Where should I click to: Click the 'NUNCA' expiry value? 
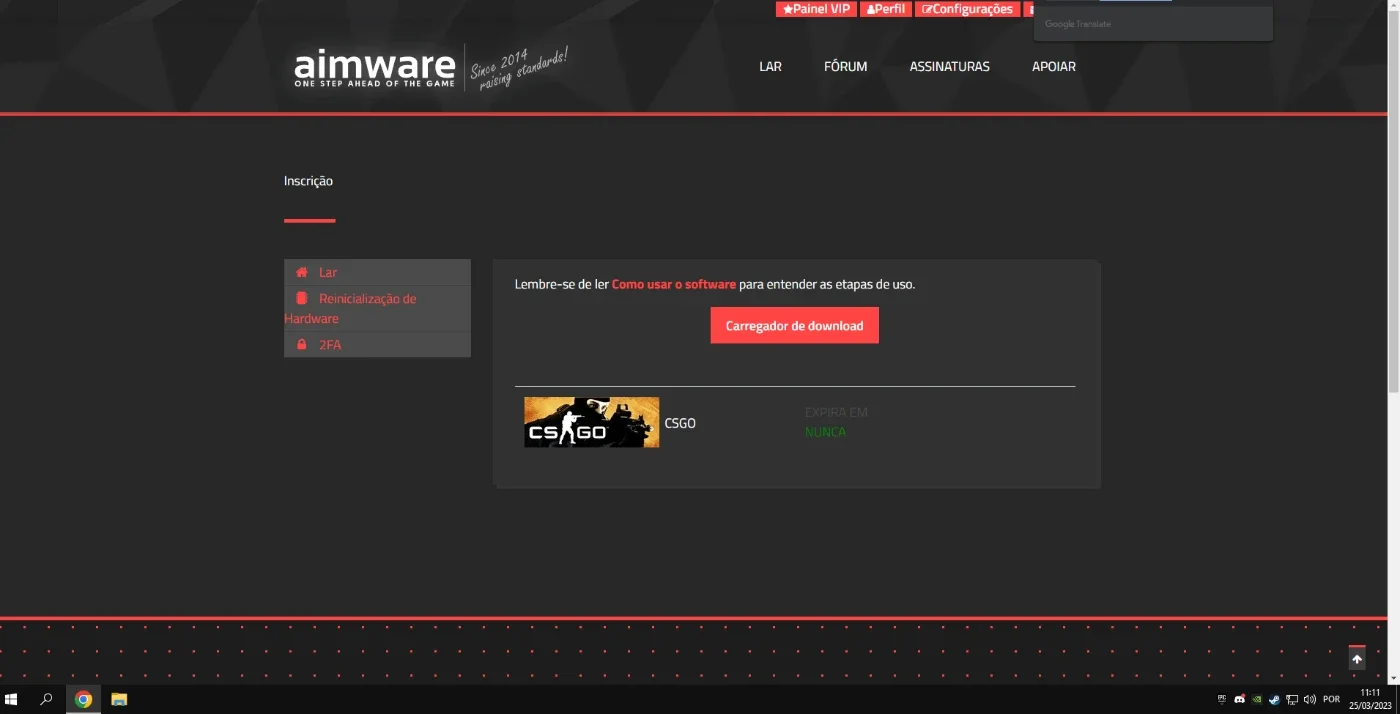[825, 432]
